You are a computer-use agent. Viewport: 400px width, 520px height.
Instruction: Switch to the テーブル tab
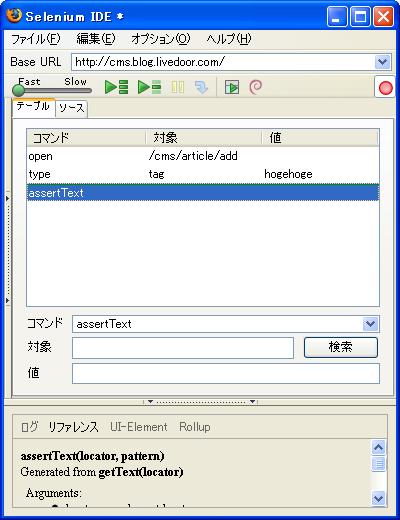point(33,107)
